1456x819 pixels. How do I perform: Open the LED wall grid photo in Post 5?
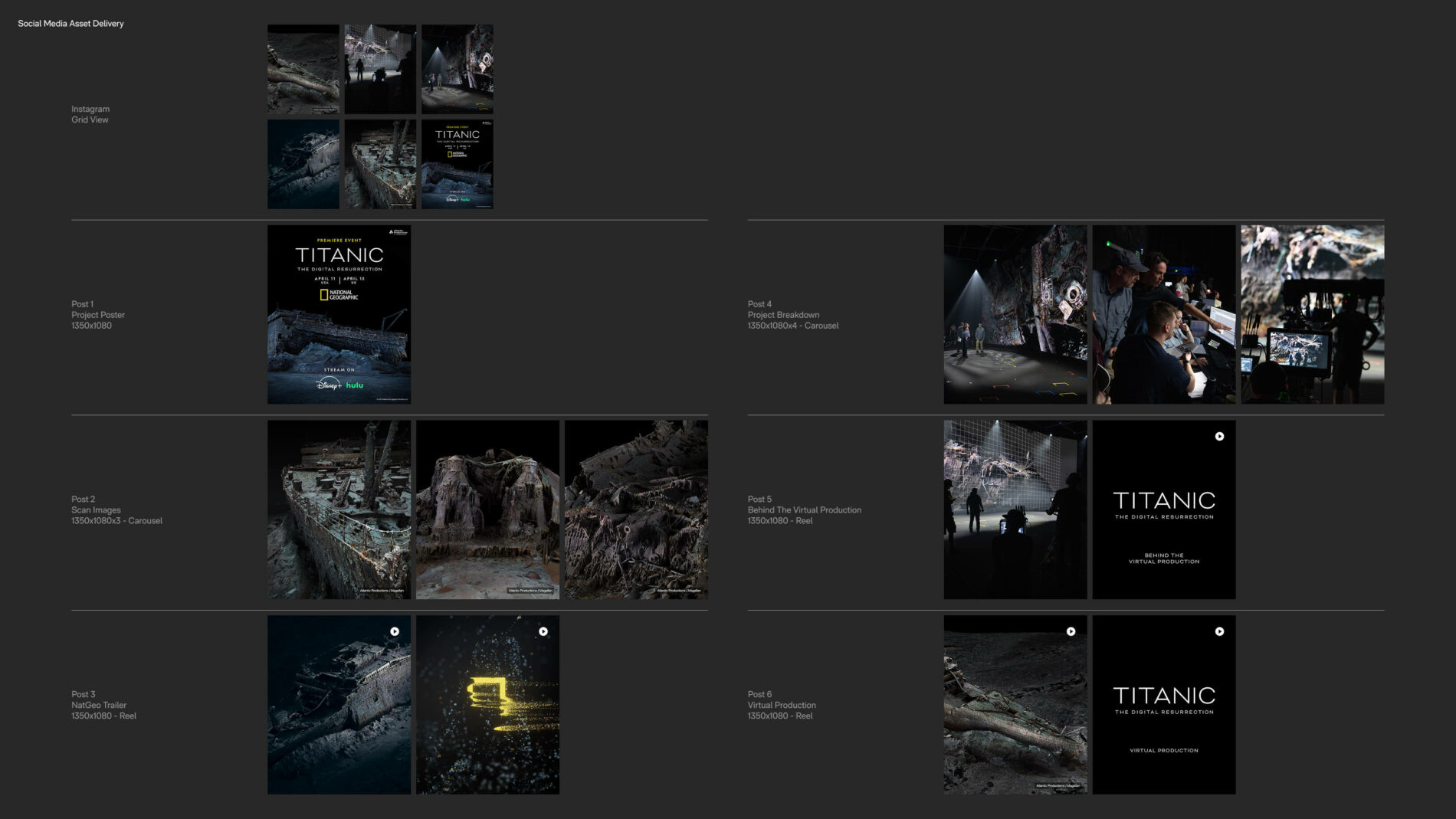coord(1015,509)
